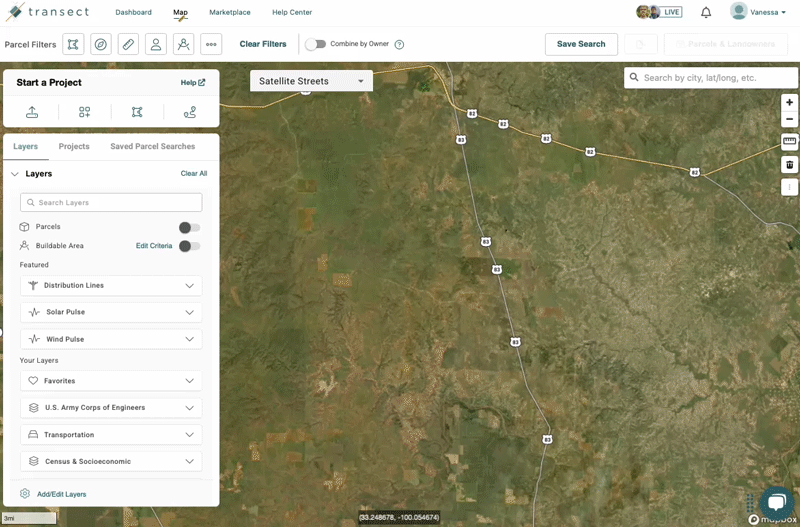Click the more parcel filters ellipsis icon
Viewport: 800px width, 527px height.
tap(211, 44)
